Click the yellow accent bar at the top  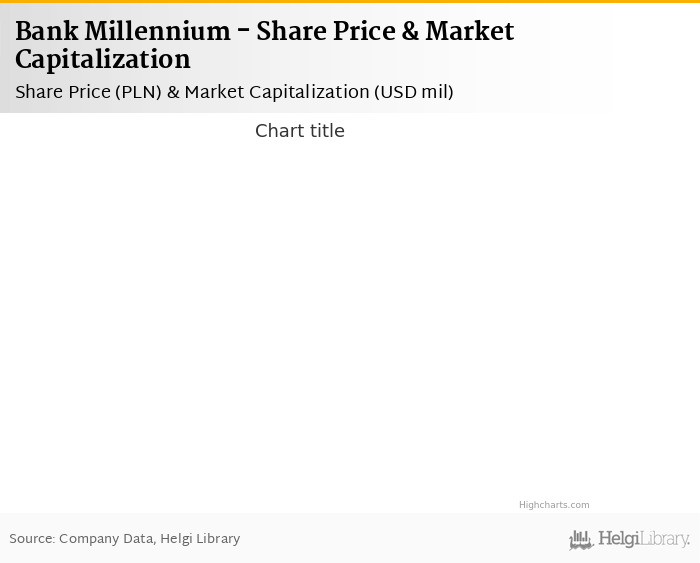coord(350,1)
